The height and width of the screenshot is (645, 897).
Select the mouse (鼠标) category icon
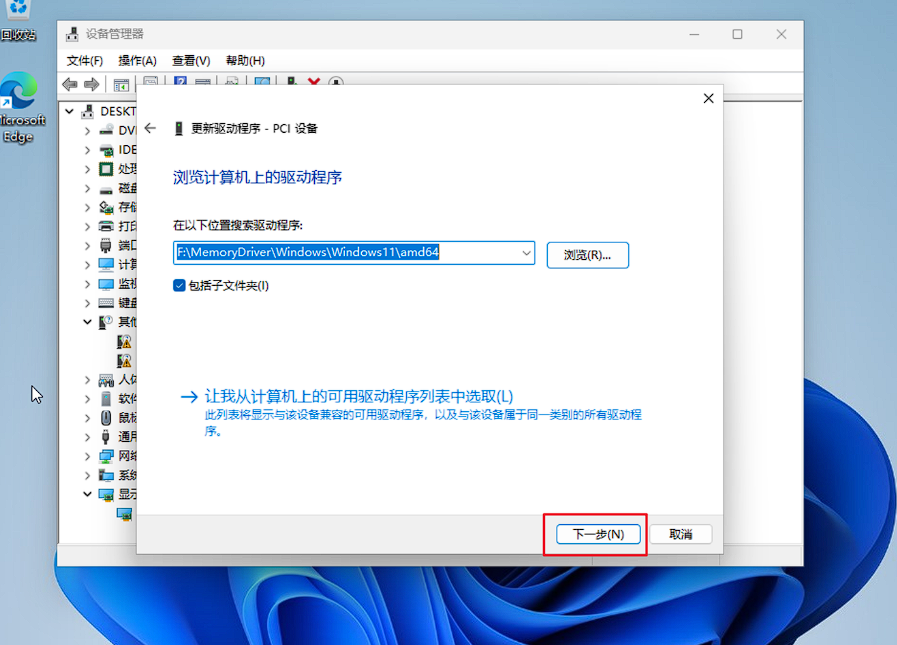coord(106,418)
